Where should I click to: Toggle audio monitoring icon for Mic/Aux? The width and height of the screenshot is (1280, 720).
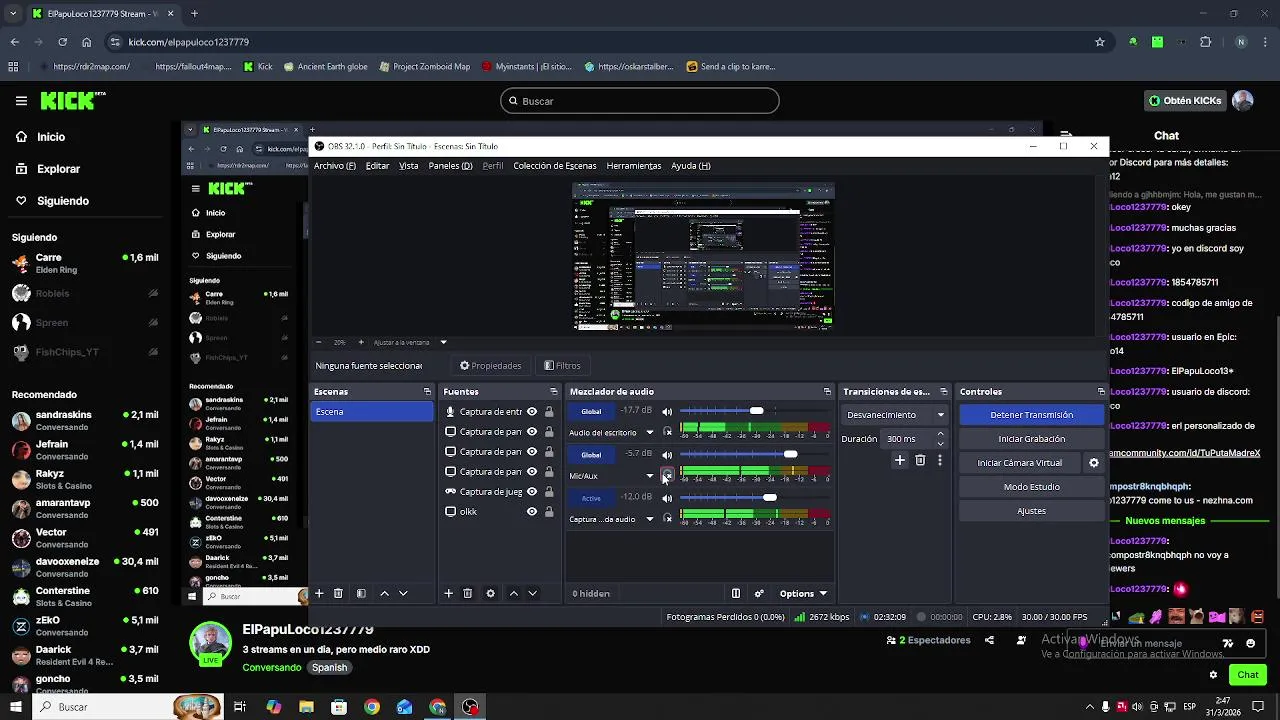(x=668, y=475)
